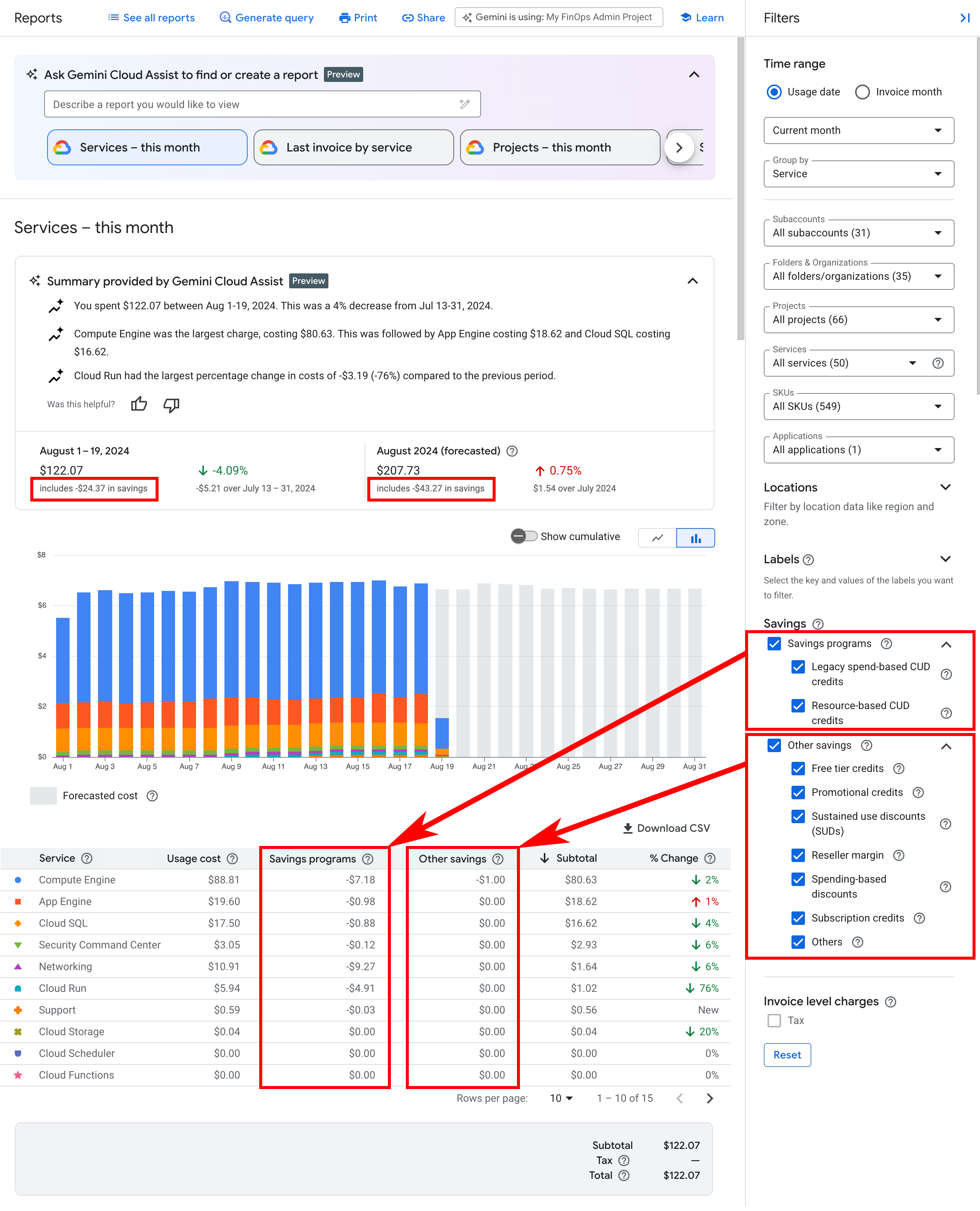This screenshot has width=980, height=1211.
Task: Give thumbs up to the Gemini summary
Action: point(138,404)
